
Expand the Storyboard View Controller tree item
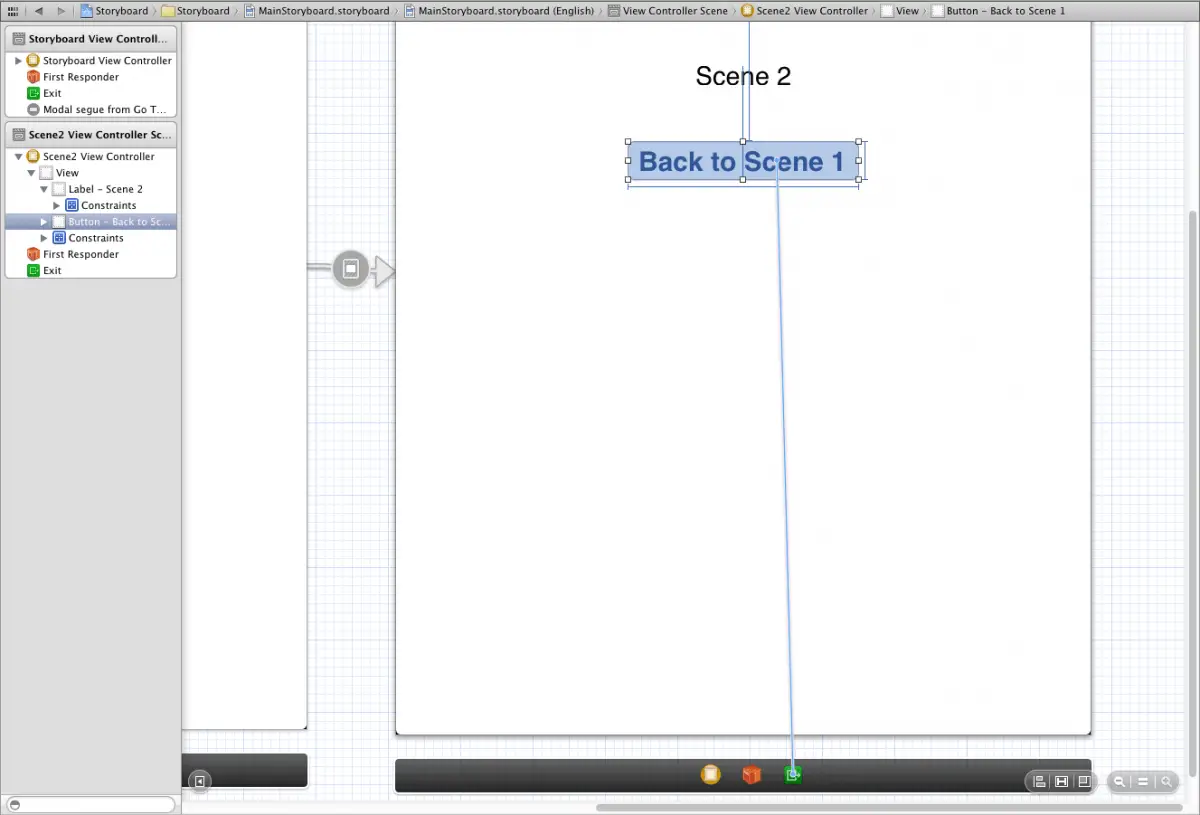coord(18,61)
